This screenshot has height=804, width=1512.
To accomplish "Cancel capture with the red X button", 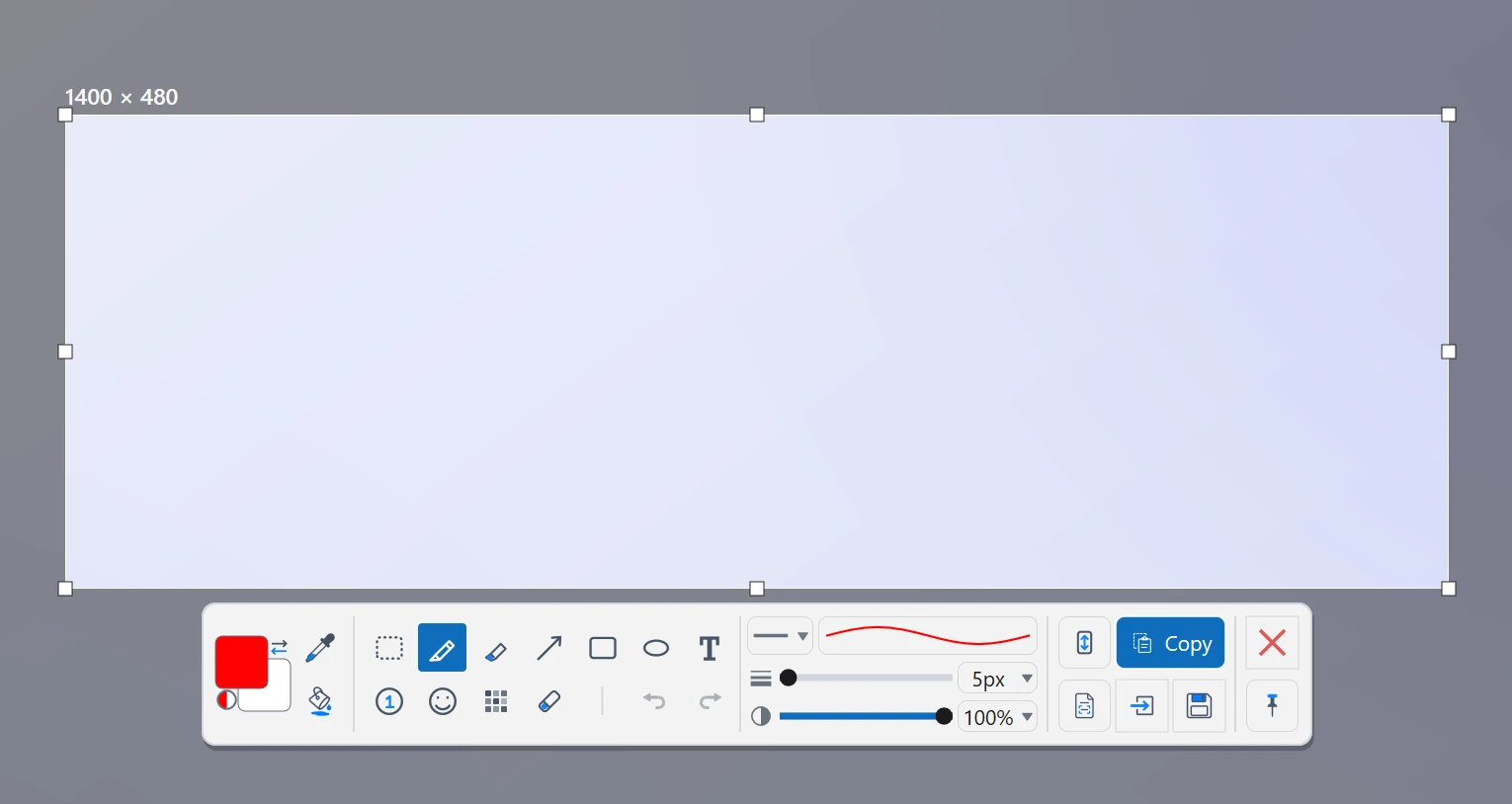I will click(1272, 643).
